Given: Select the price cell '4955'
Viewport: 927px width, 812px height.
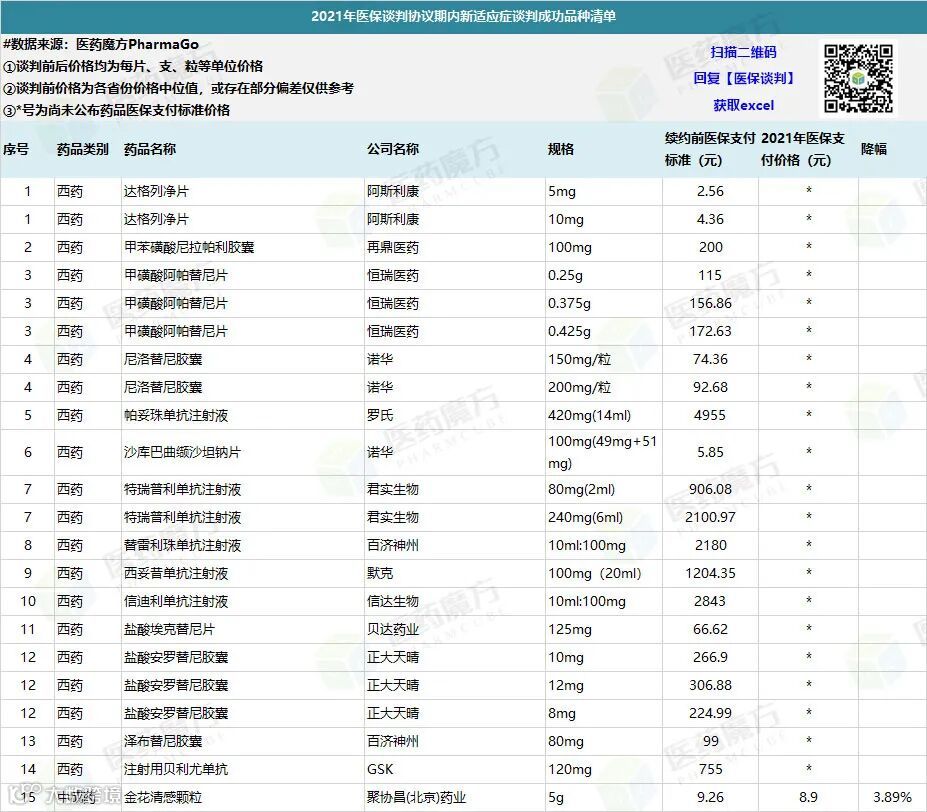Looking at the screenshot, I should coord(710,415).
